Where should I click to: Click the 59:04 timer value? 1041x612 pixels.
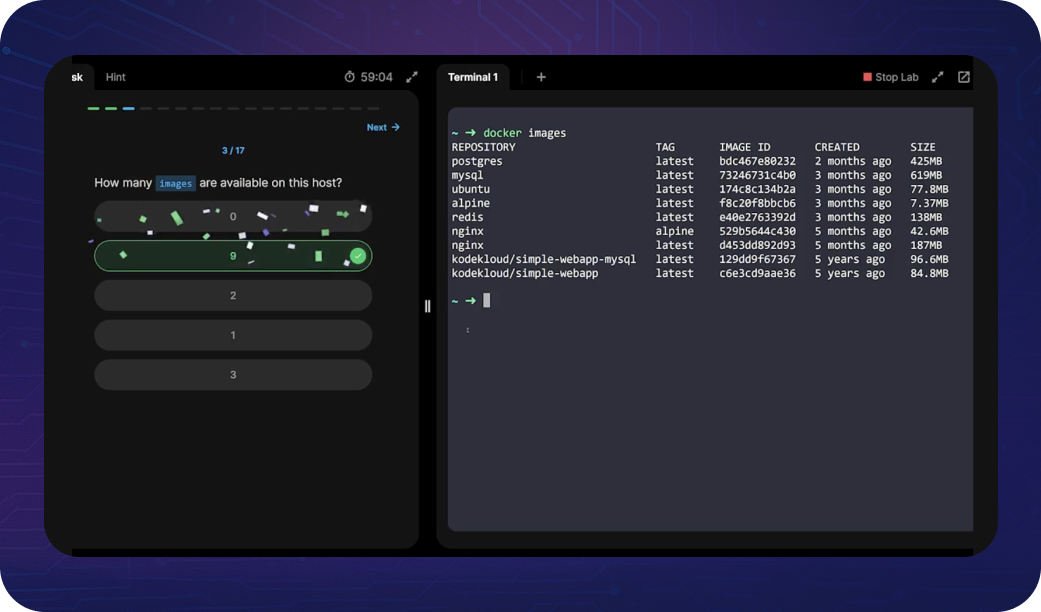point(376,77)
